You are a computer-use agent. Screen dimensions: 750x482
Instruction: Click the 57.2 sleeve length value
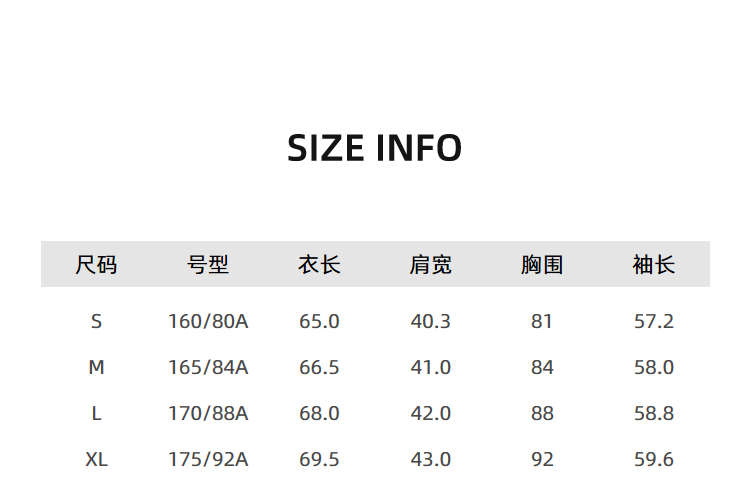(x=654, y=322)
